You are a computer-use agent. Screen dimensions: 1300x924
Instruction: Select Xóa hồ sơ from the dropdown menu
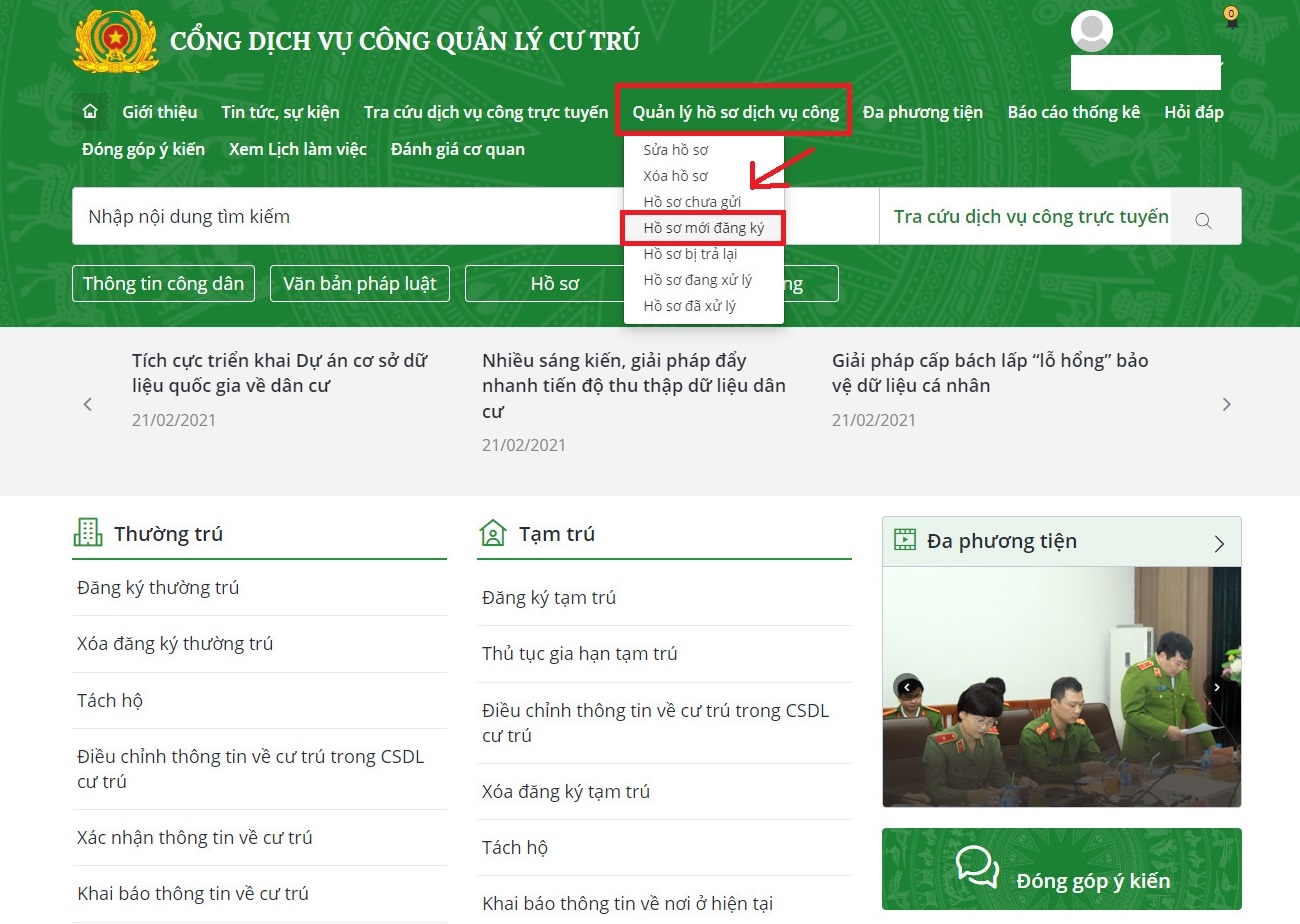[x=677, y=175]
